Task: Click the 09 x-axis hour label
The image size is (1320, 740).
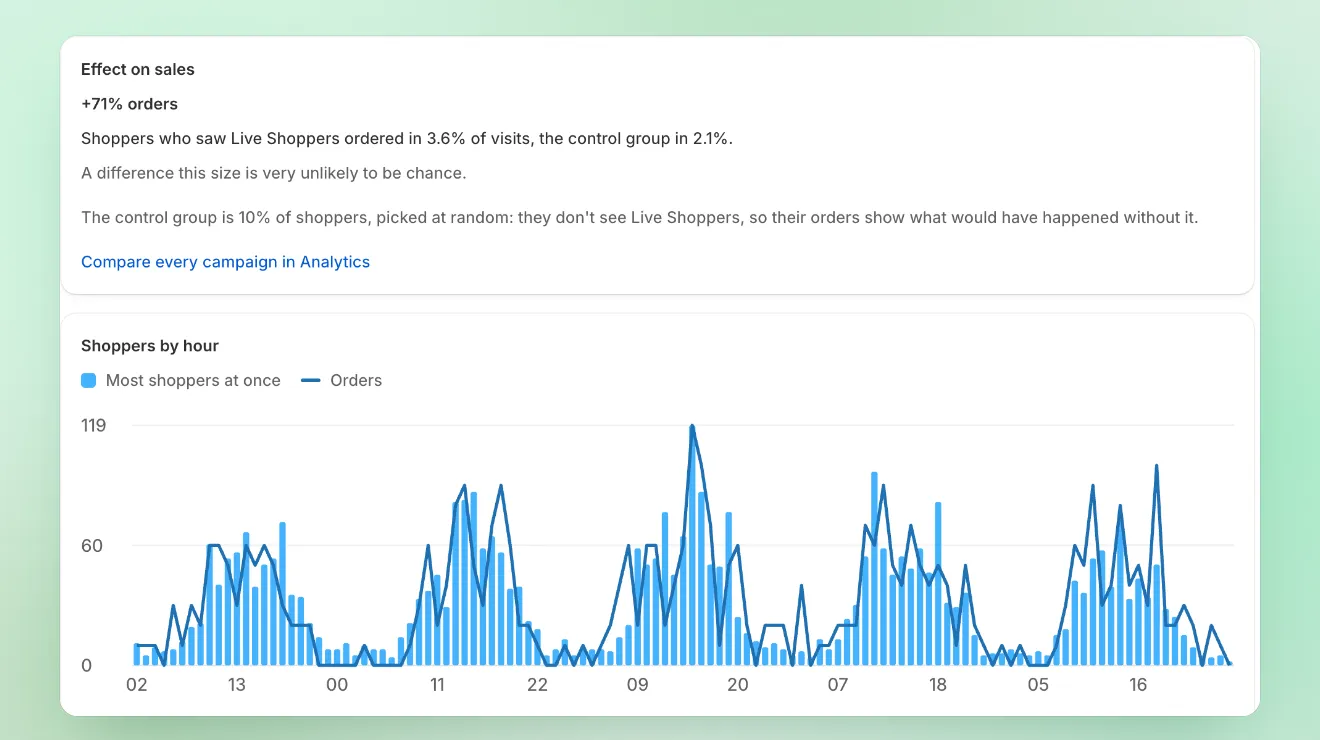Action: click(637, 685)
